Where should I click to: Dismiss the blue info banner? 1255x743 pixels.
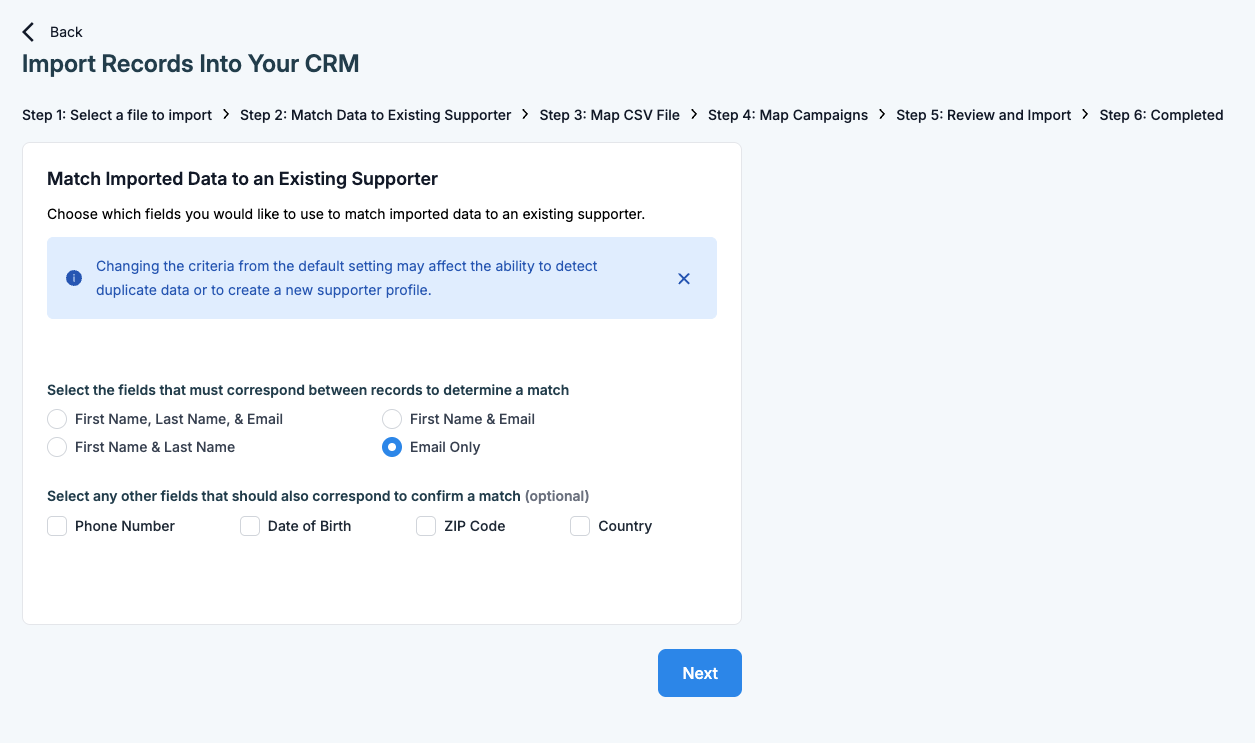(684, 279)
